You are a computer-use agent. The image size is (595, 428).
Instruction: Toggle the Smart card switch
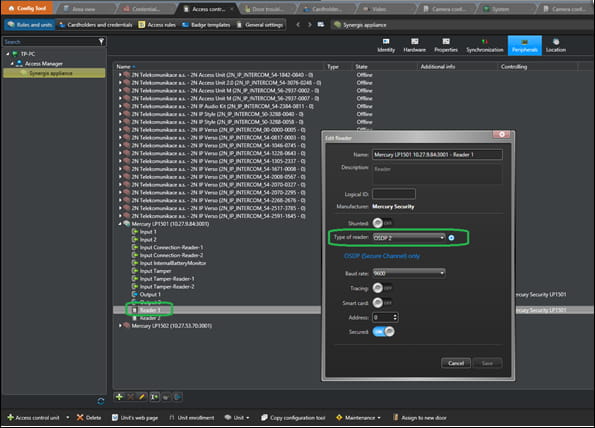click(382, 303)
